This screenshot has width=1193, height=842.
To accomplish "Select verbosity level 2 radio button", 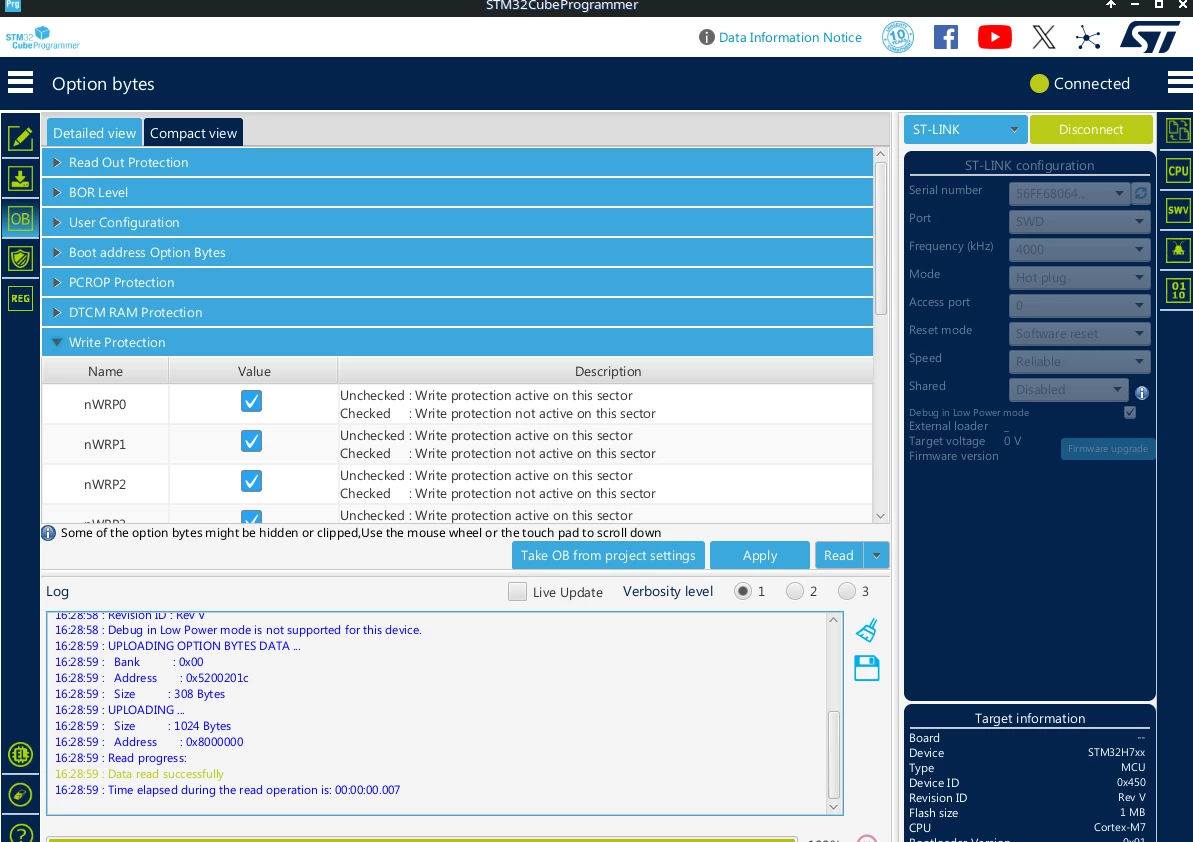I will click(794, 591).
